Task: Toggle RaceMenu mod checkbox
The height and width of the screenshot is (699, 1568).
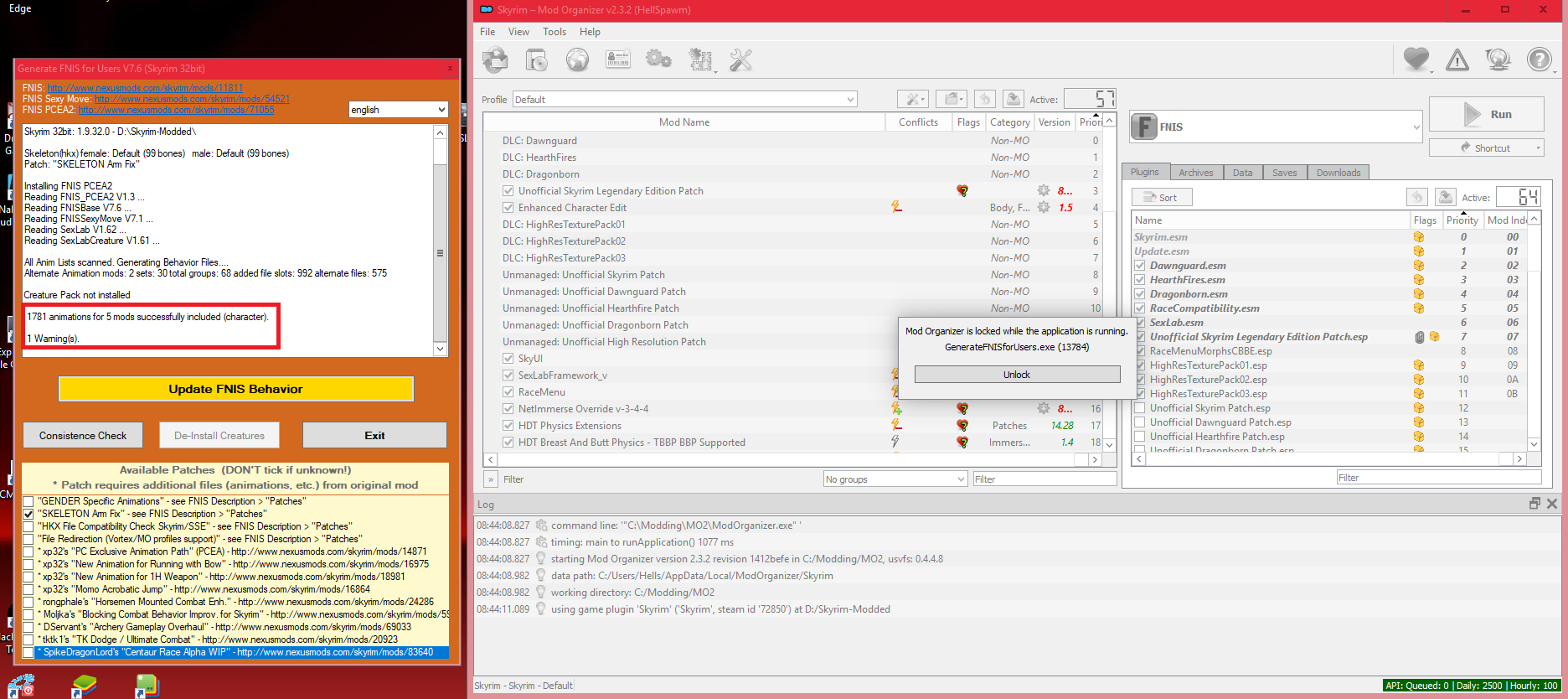Action: pos(508,392)
